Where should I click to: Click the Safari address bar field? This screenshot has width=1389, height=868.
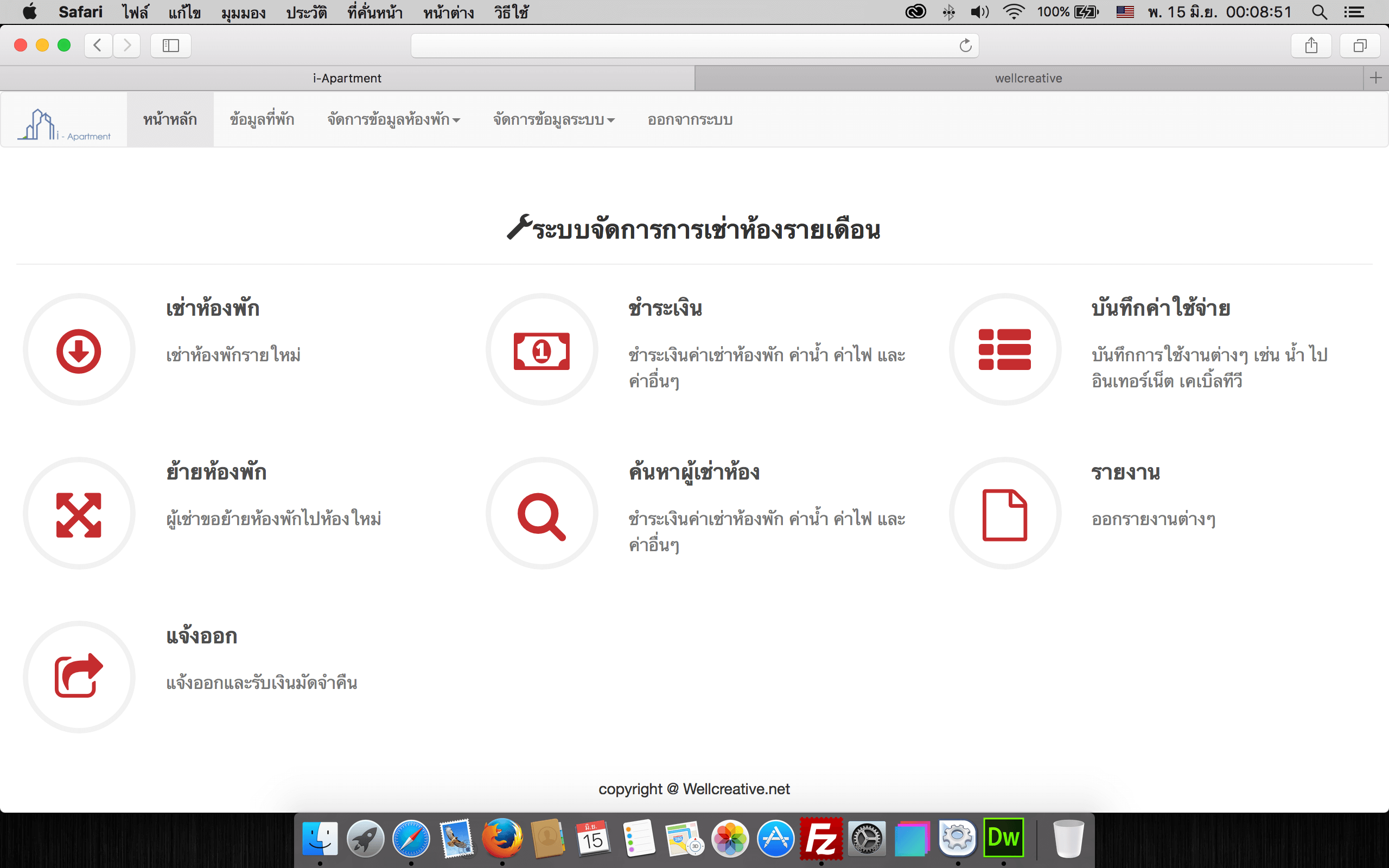[683, 46]
